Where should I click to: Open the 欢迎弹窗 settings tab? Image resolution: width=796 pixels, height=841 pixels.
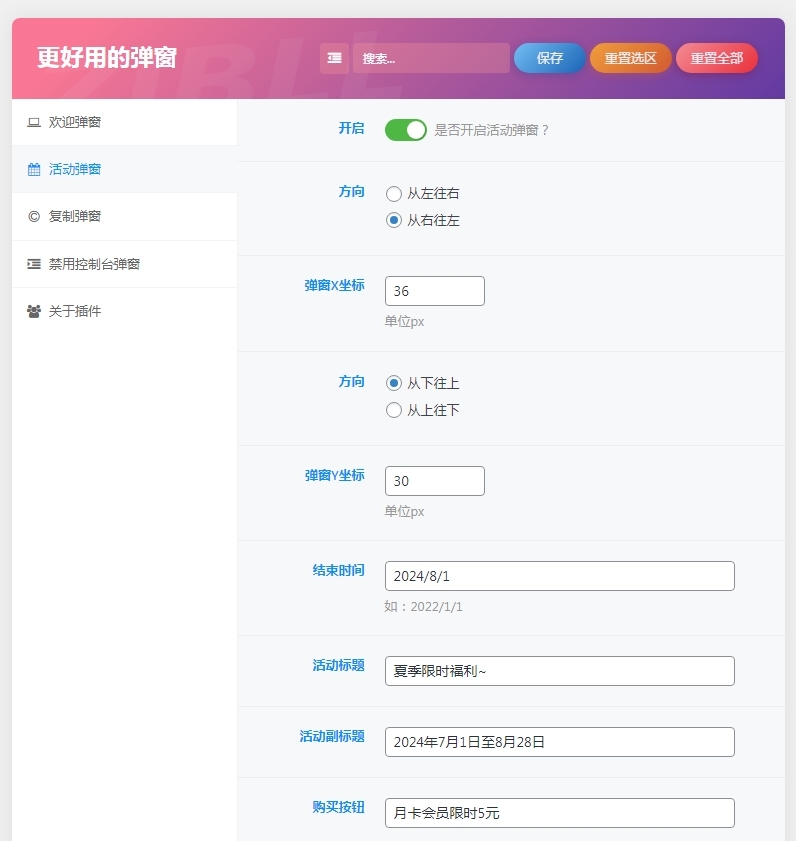click(75, 123)
